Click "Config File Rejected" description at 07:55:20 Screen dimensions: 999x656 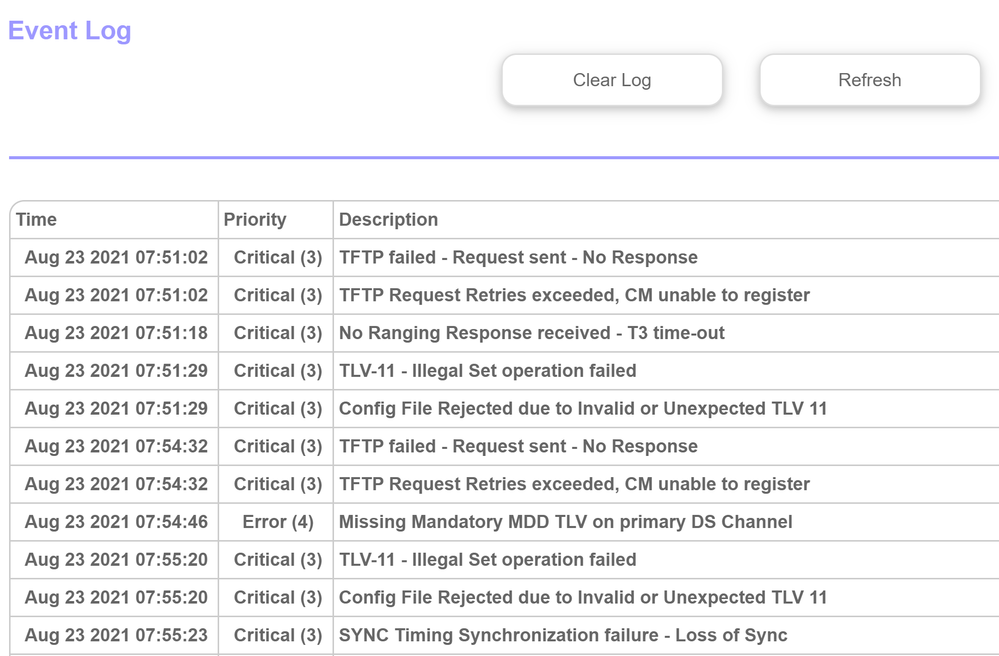[x=583, y=597]
